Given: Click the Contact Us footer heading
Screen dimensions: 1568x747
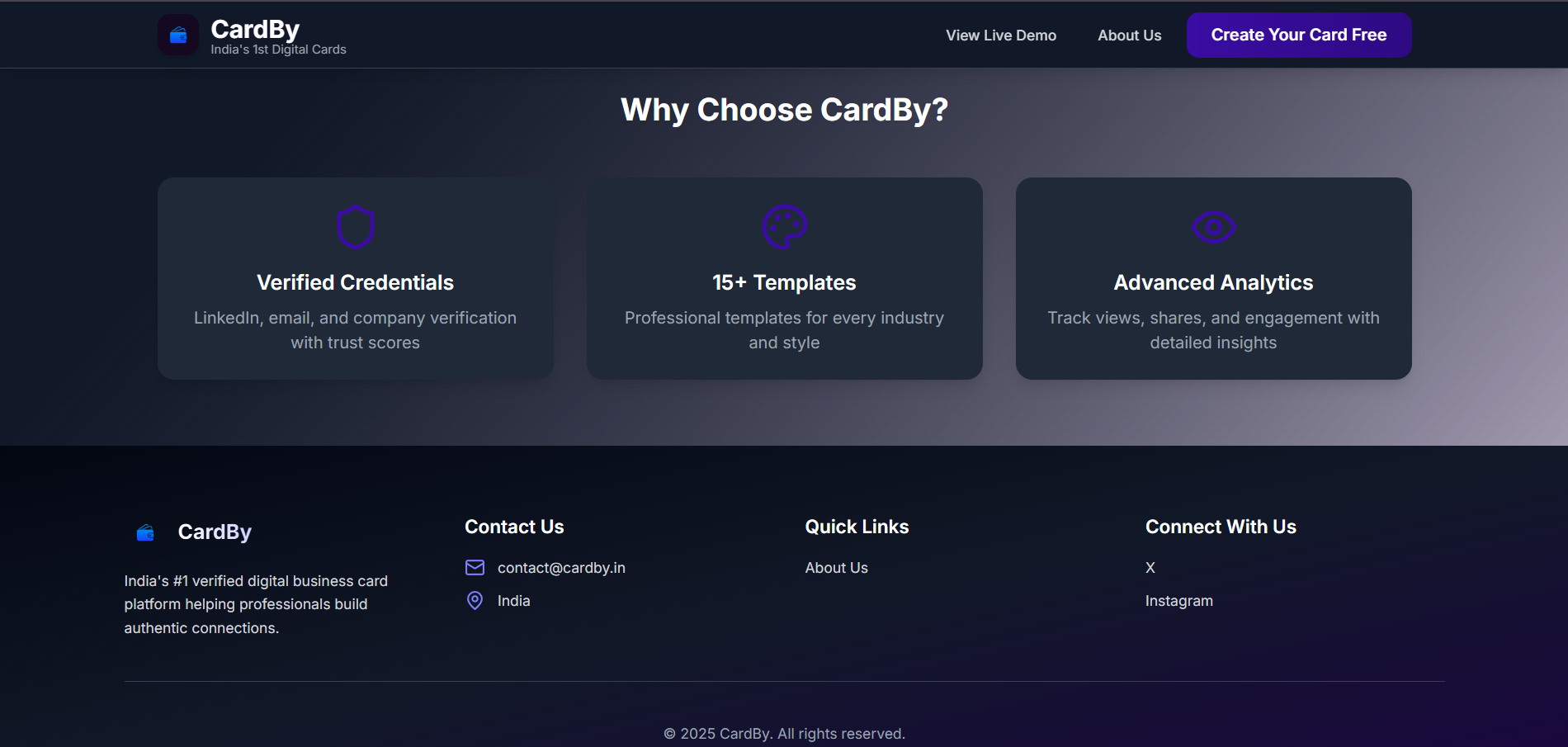Looking at the screenshot, I should pyautogui.click(x=514, y=527).
